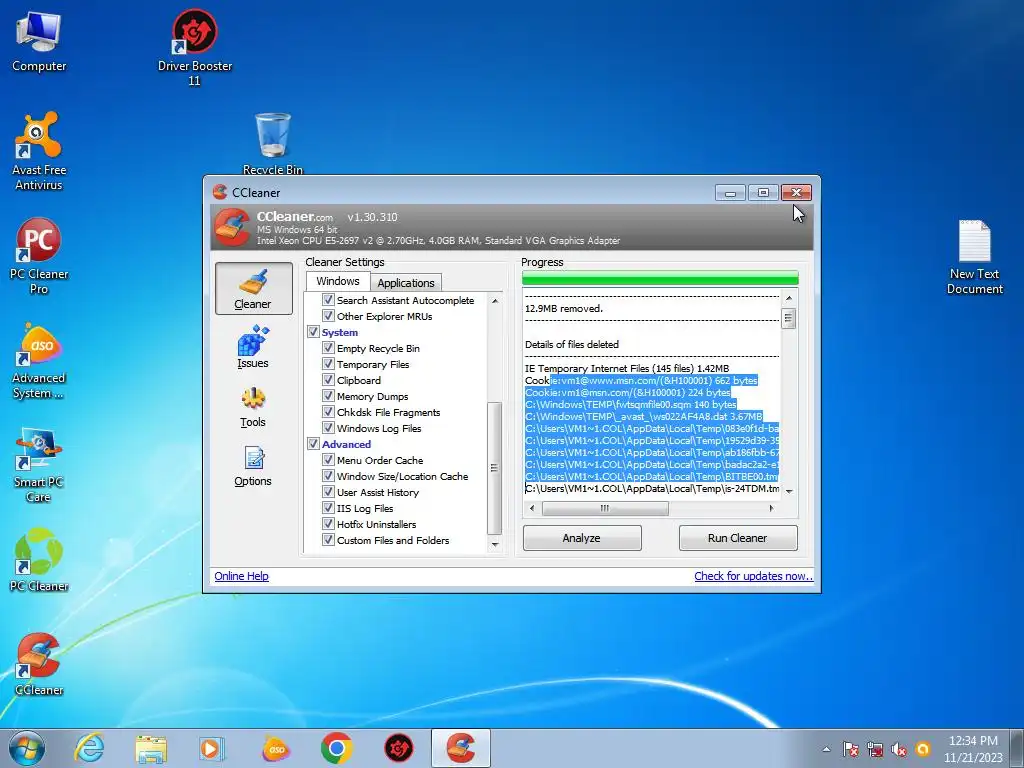Click the '12.9MB removed.' log line
This screenshot has width=1024, height=768.
[x=564, y=308]
